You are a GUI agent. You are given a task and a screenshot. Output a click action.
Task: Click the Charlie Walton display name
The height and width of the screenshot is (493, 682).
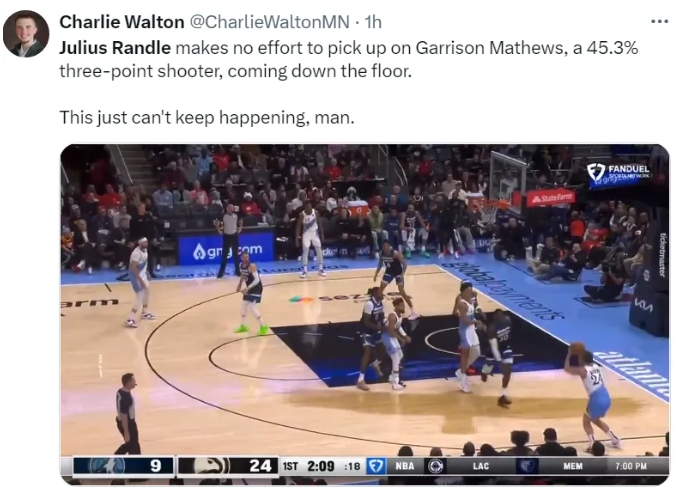(122, 22)
